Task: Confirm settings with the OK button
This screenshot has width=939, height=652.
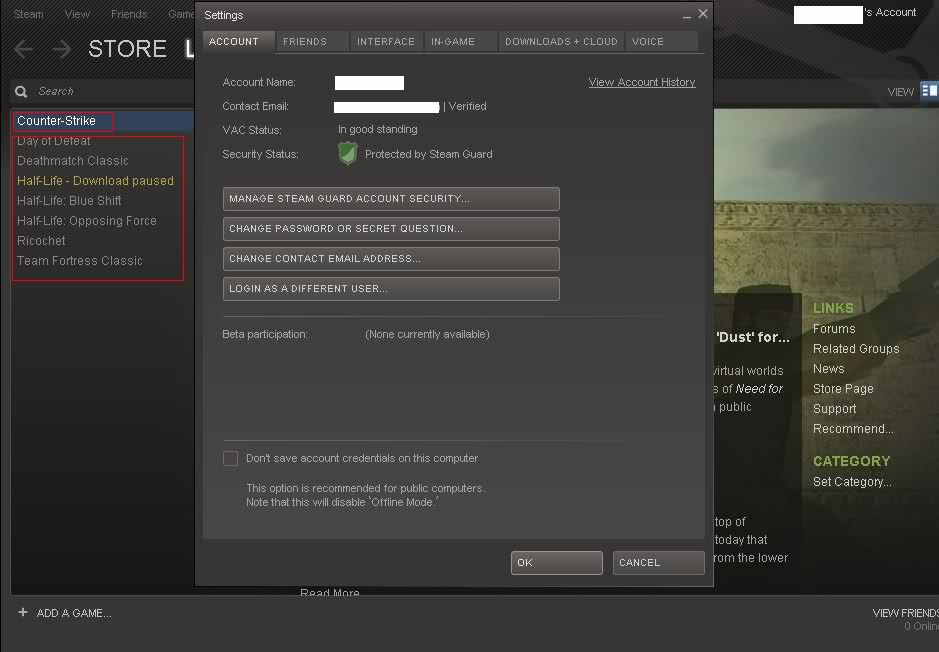Action: coord(557,563)
